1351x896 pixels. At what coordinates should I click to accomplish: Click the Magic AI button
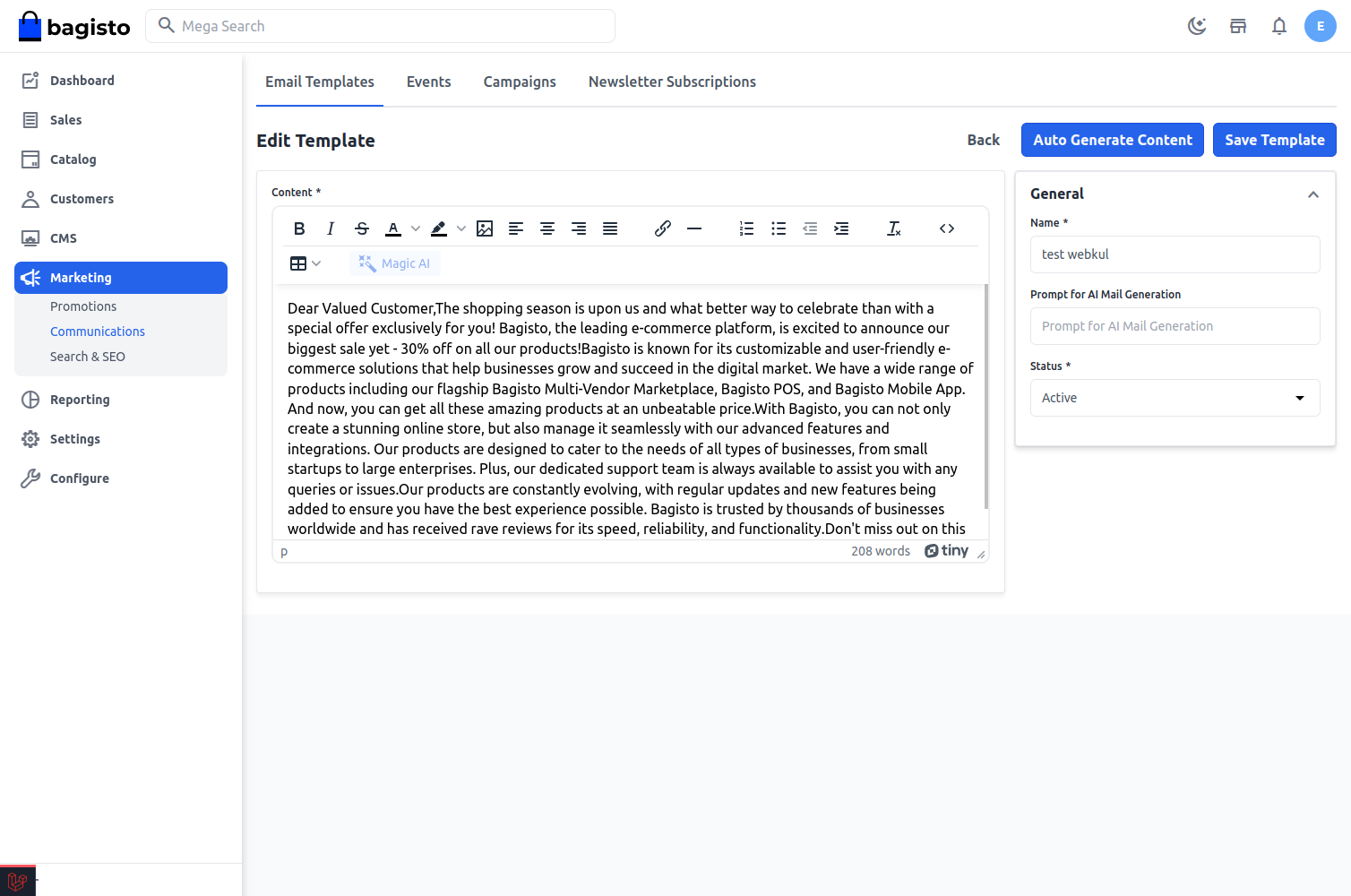click(395, 263)
